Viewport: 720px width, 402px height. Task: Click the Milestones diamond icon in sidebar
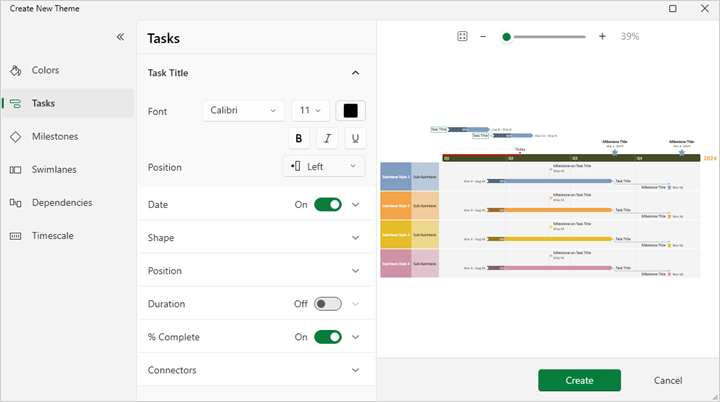16,136
